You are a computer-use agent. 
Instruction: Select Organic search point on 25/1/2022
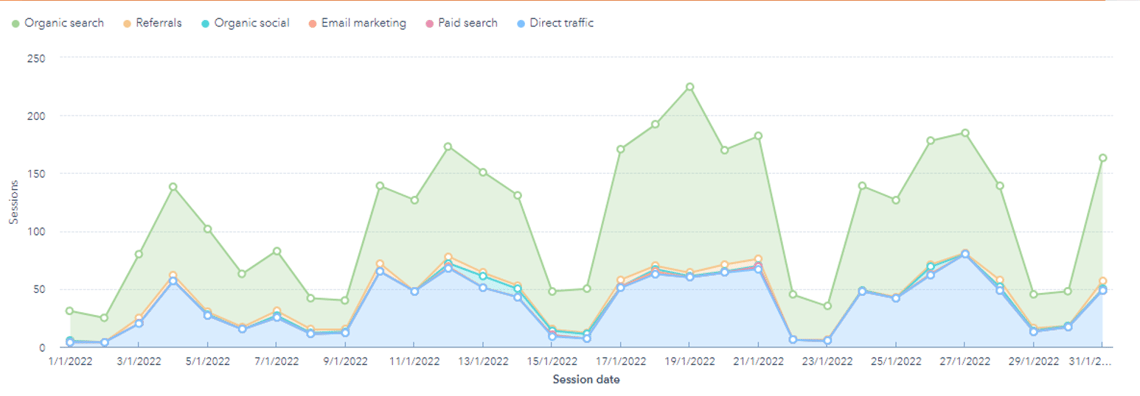(x=896, y=200)
